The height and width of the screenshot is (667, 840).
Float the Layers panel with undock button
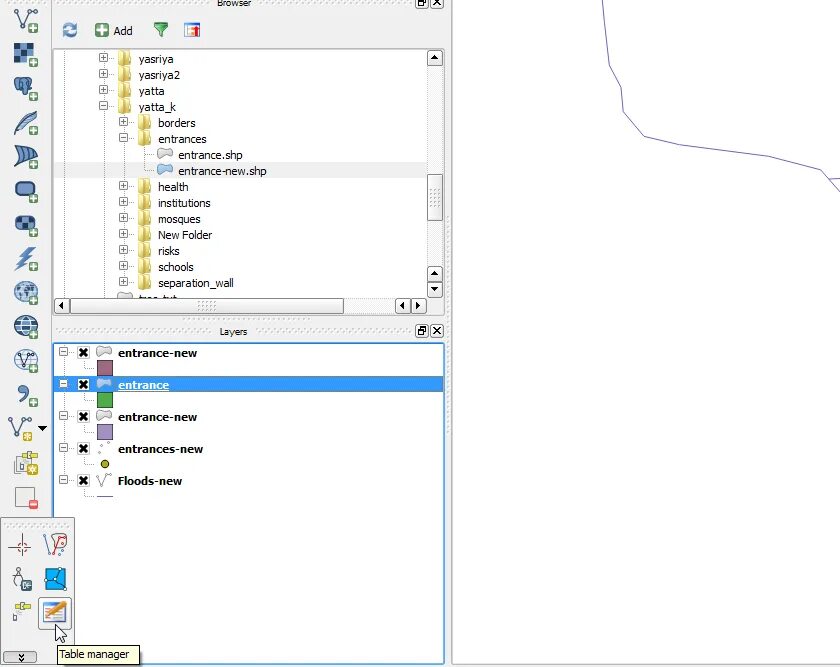click(x=422, y=331)
